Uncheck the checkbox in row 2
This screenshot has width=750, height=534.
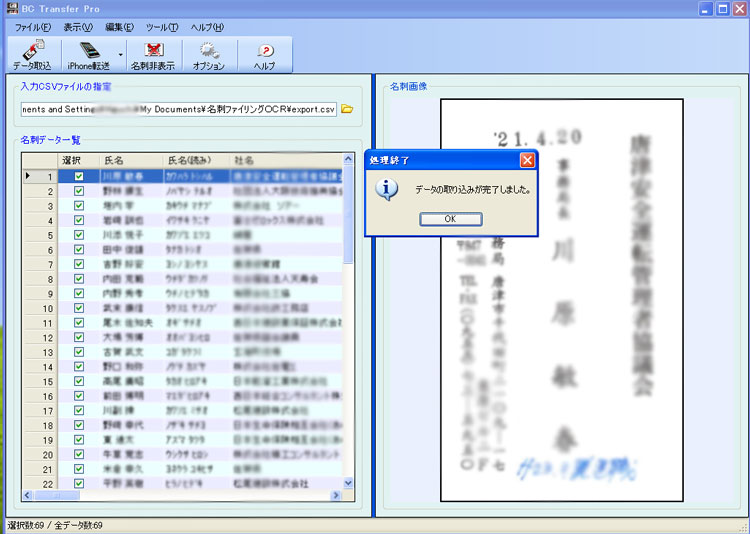coord(79,191)
